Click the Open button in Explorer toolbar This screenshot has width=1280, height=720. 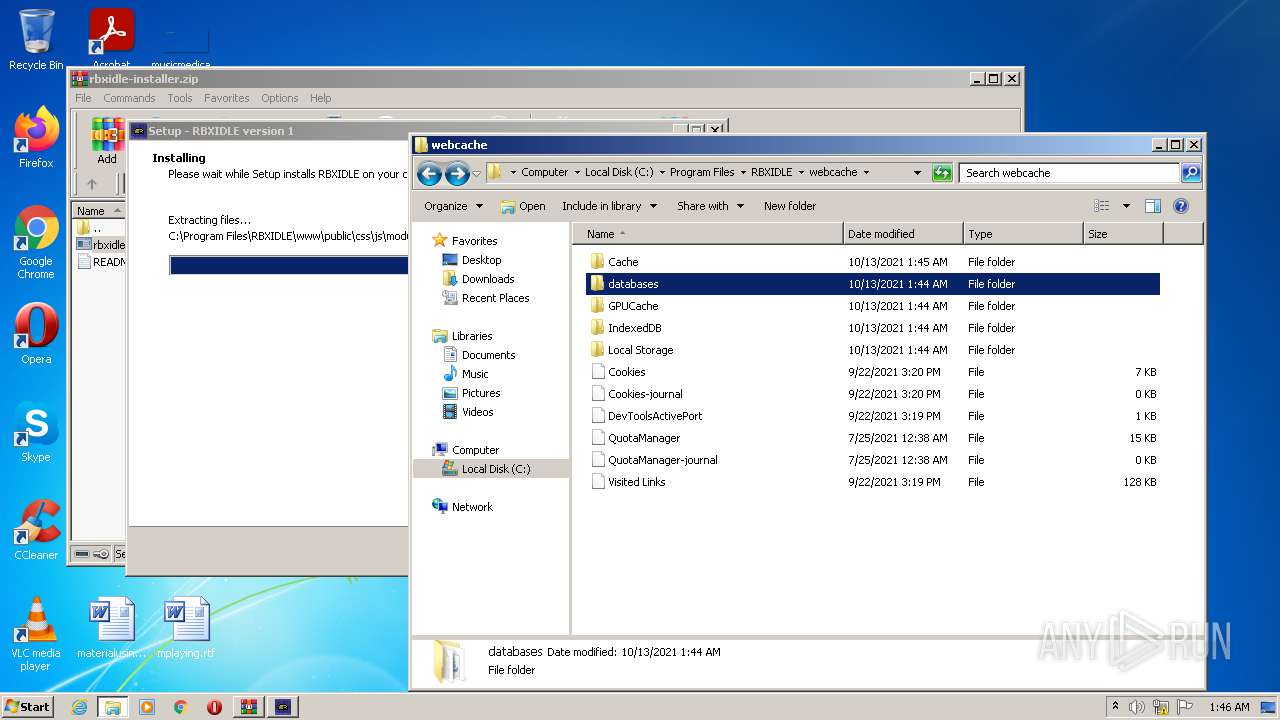coord(523,206)
